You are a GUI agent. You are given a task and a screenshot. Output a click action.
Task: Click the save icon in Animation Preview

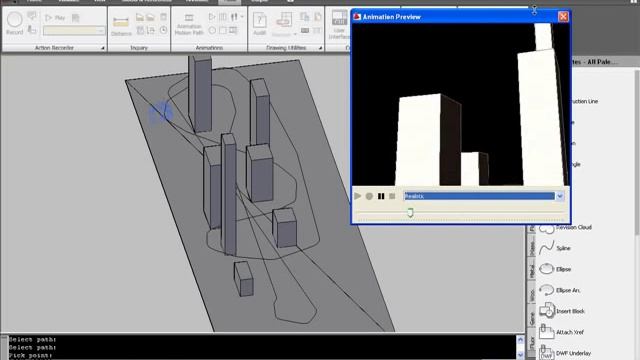click(392, 196)
